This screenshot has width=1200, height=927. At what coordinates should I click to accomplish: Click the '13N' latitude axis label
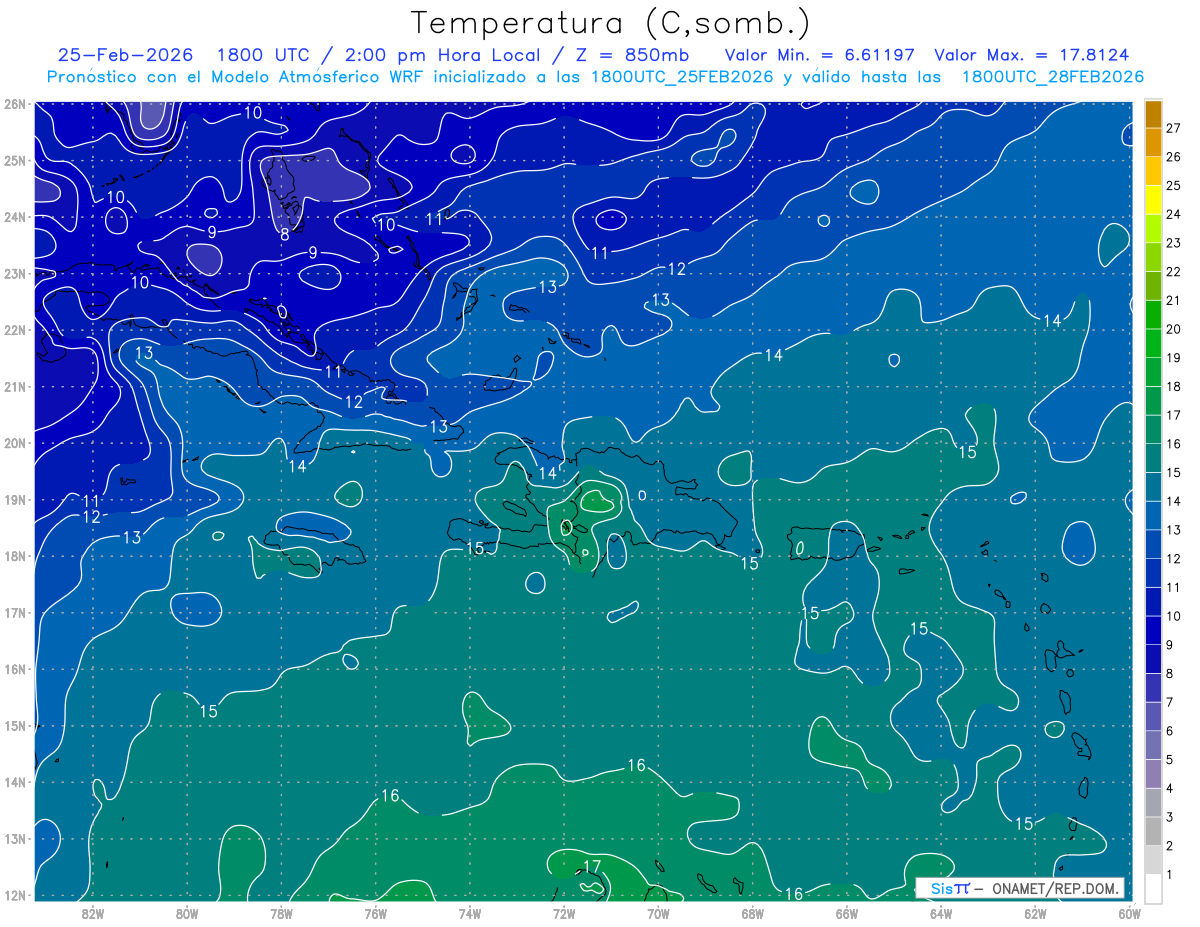pyautogui.click(x=14, y=838)
